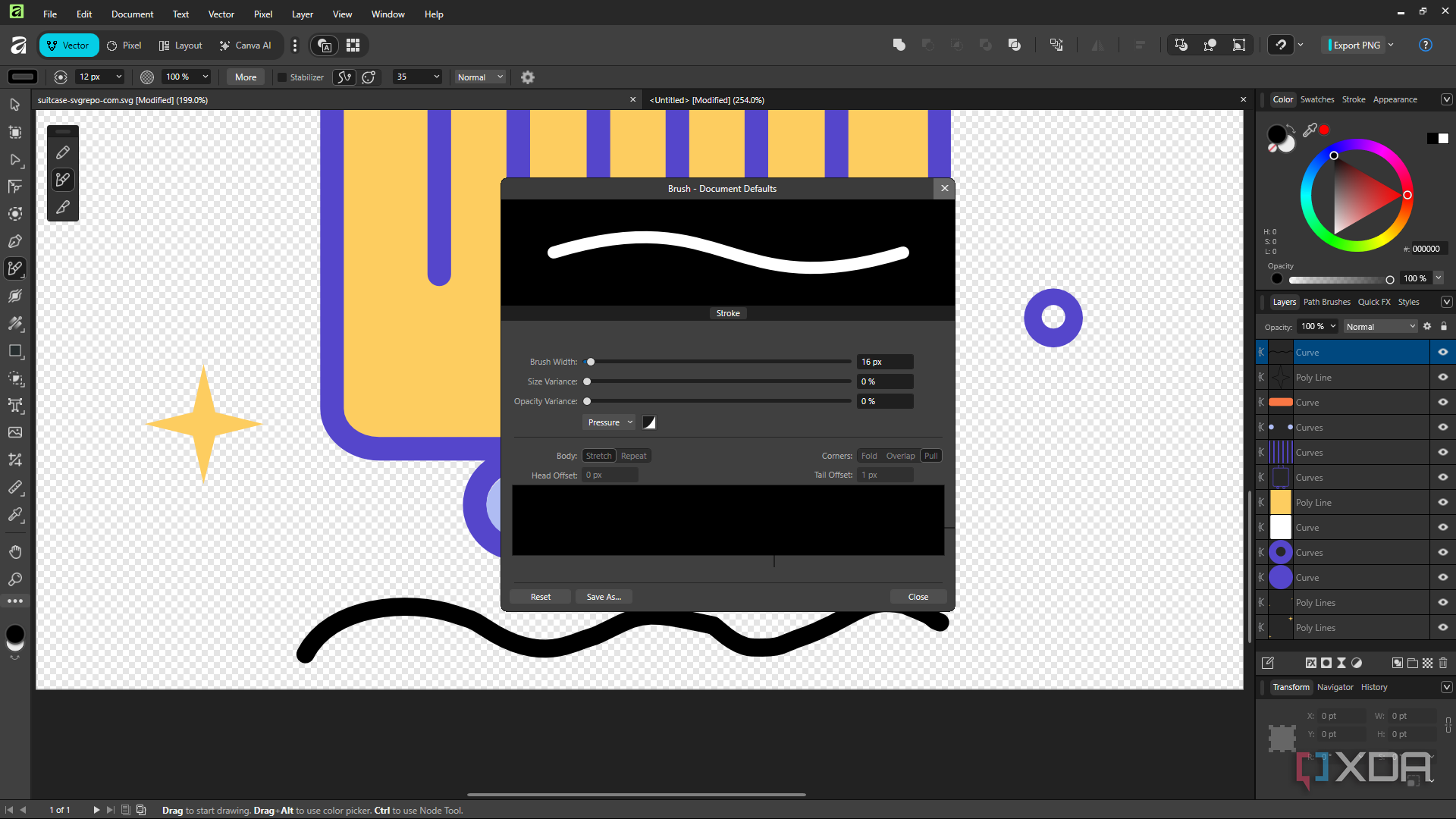Click the Help question mark icon

pos(1426,45)
